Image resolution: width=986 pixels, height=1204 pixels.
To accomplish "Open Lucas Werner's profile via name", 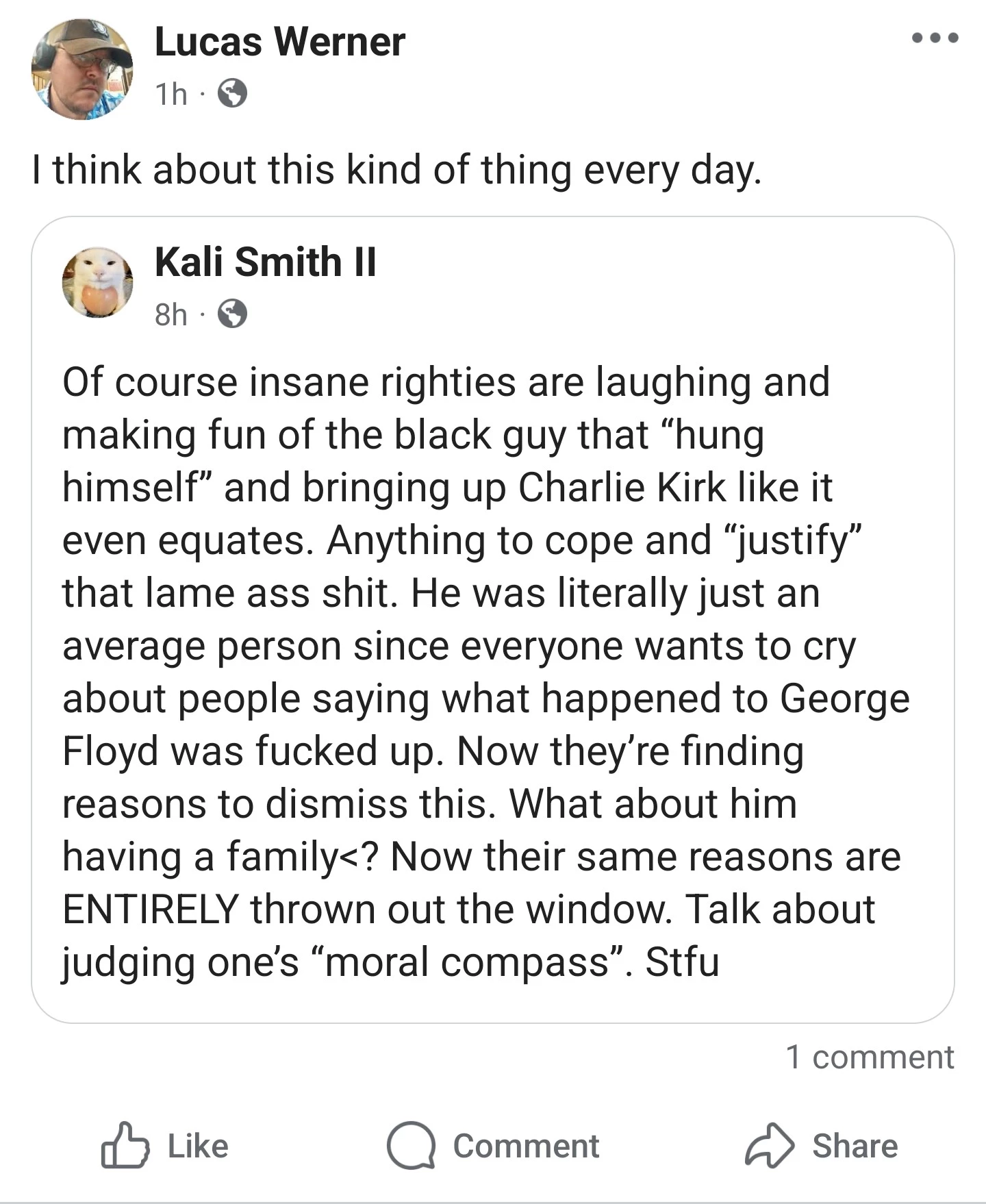I will 279,42.
